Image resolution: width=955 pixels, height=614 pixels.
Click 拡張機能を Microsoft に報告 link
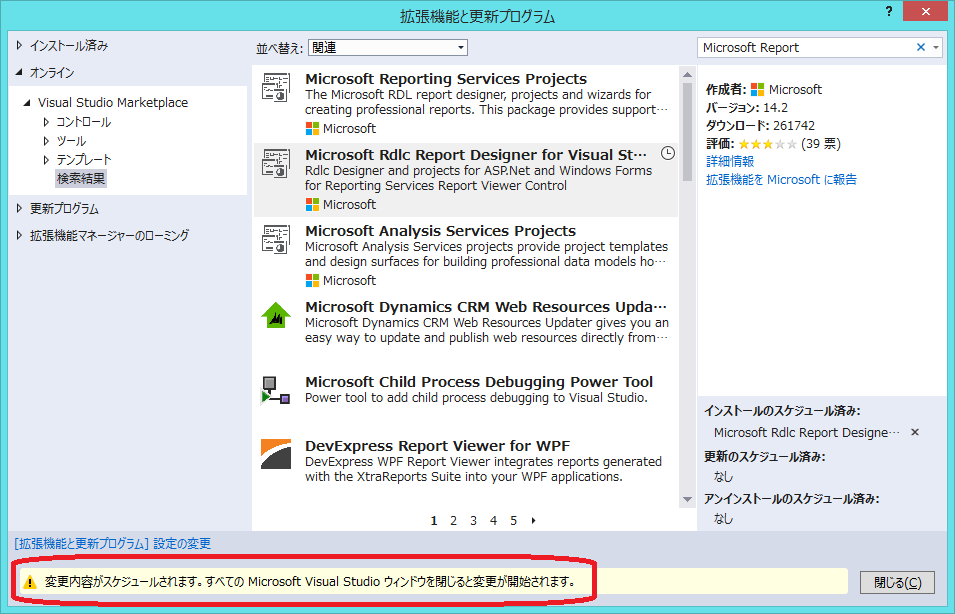pyautogui.click(x=781, y=180)
